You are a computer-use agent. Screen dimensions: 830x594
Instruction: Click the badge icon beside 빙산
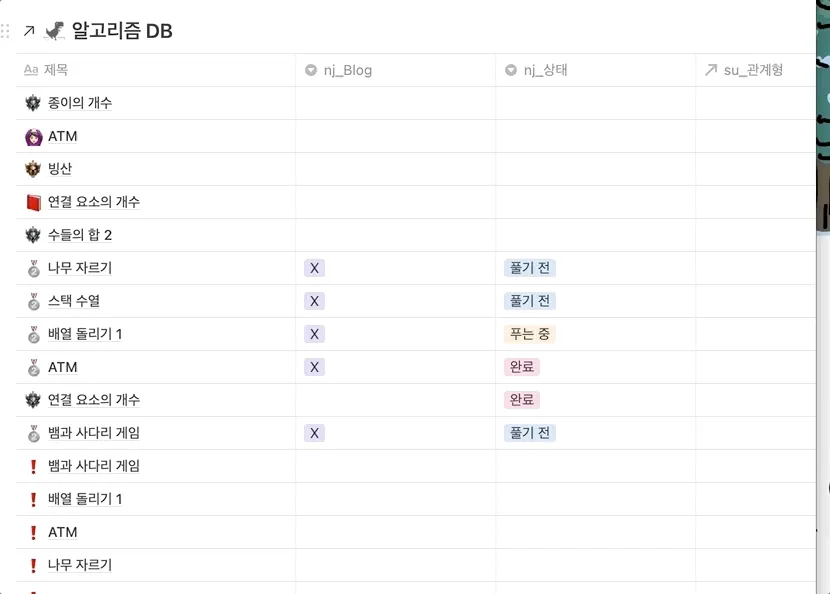[34, 169]
